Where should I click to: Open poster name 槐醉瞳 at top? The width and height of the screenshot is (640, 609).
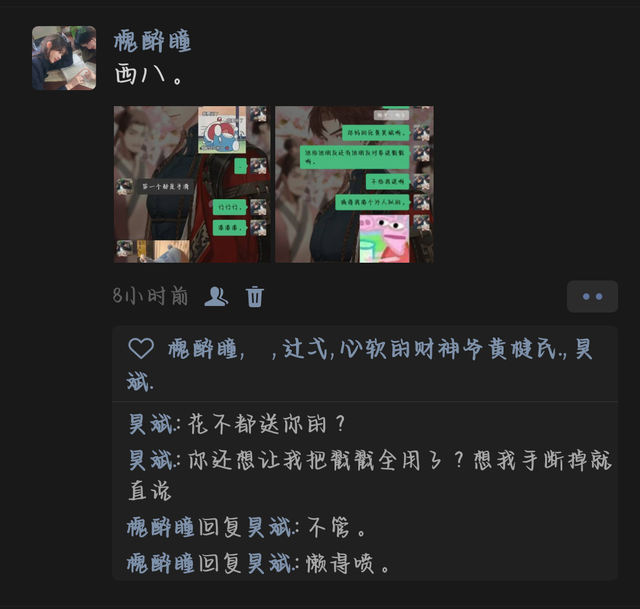[x=153, y=42]
